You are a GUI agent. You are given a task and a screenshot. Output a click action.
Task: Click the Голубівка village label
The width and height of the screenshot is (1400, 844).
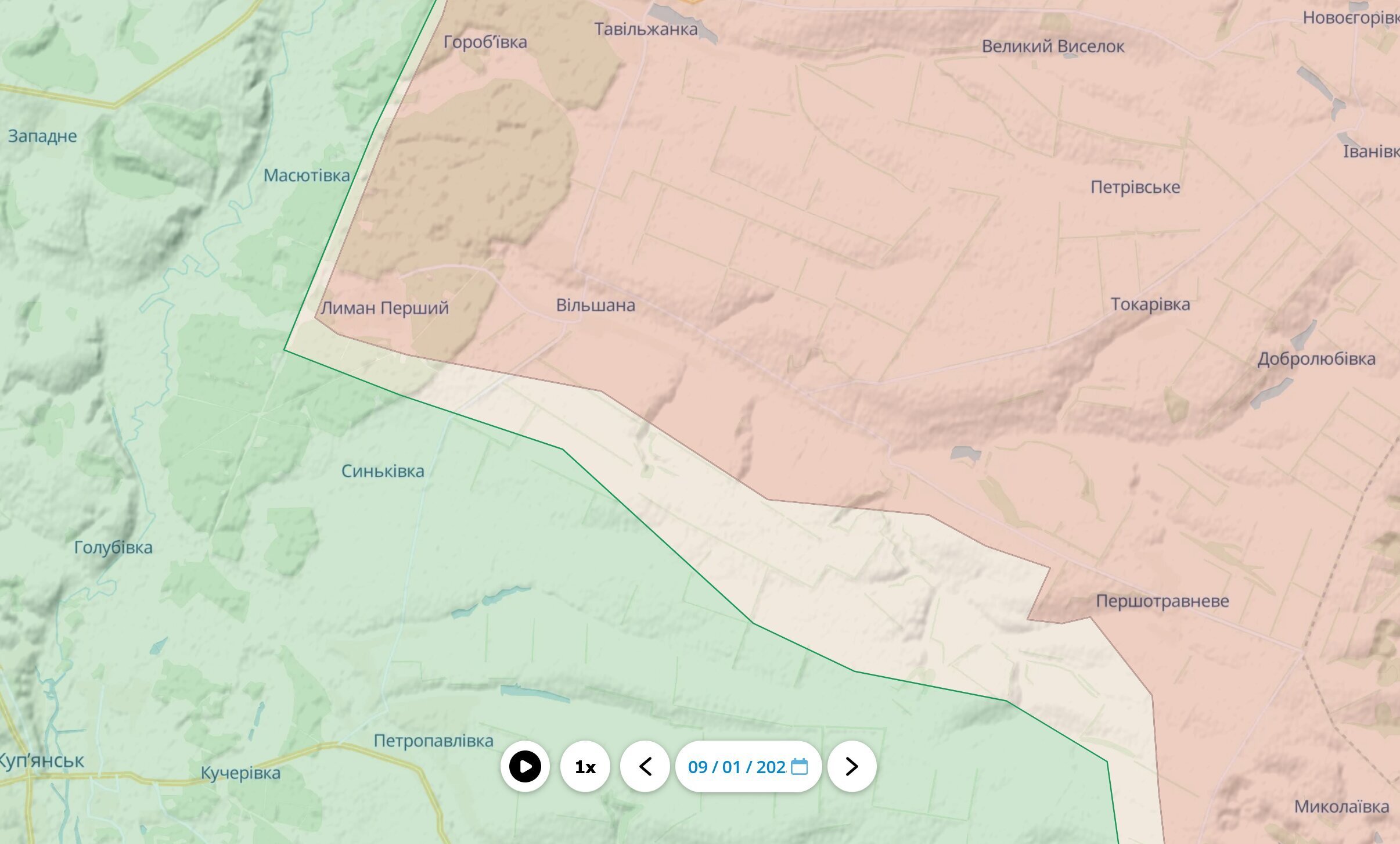coord(113,547)
